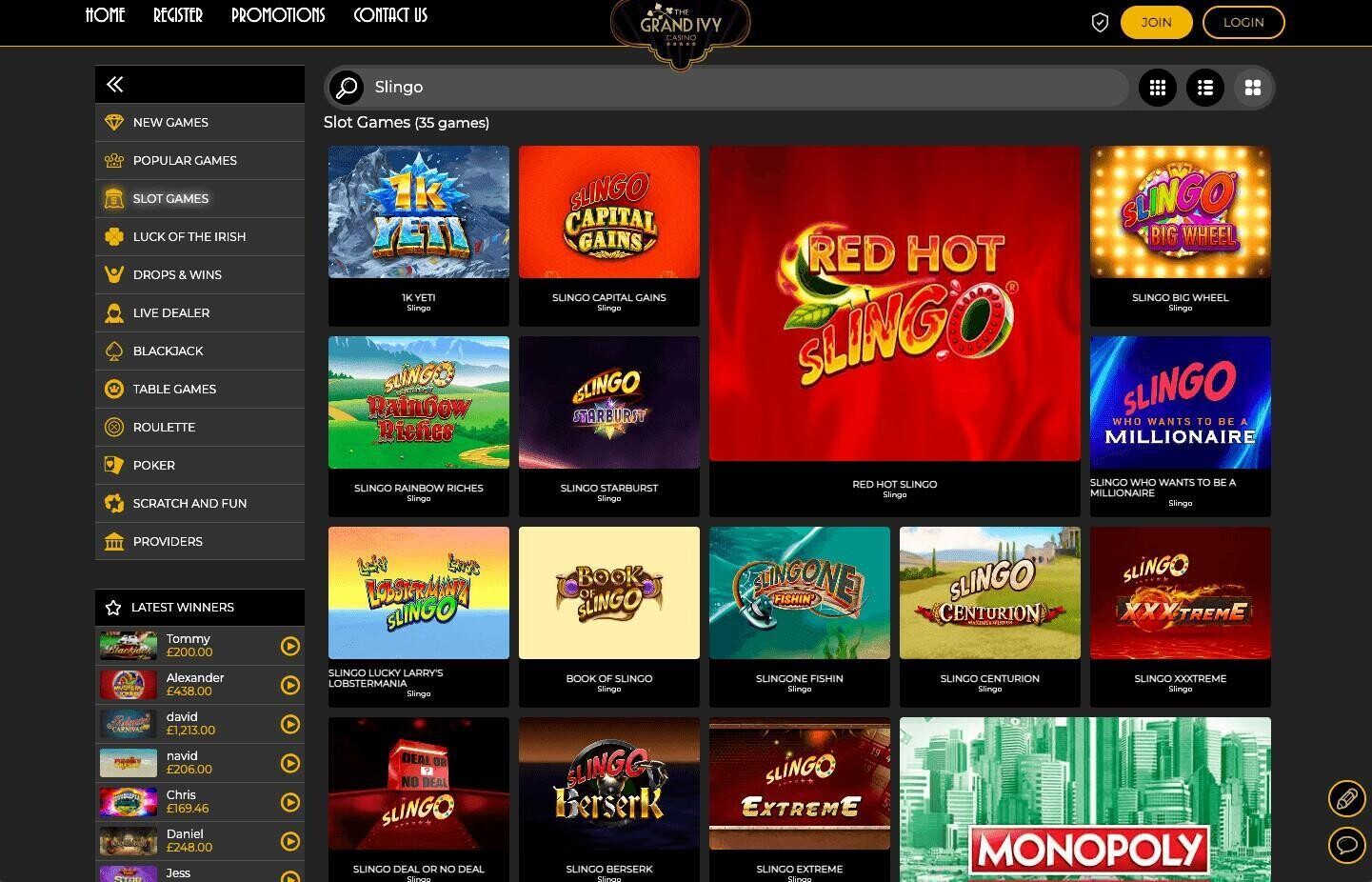Viewport: 1372px width, 882px height.
Task: Play Alexander's winning game arrow
Action: tap(290, 685)
